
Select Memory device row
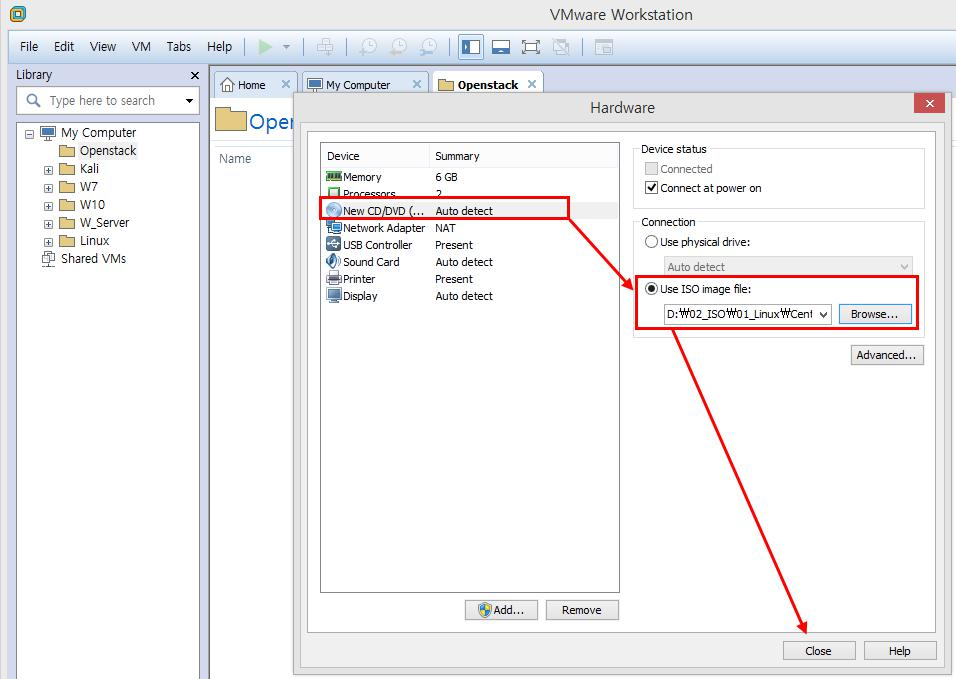469,177
